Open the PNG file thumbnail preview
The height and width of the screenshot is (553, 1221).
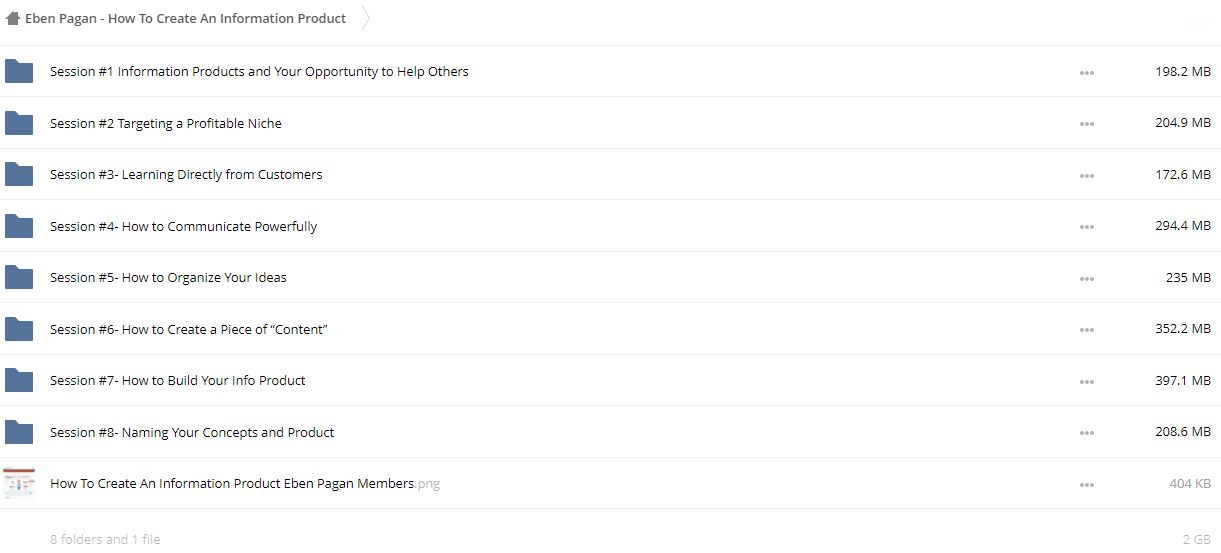pos(19,484)
